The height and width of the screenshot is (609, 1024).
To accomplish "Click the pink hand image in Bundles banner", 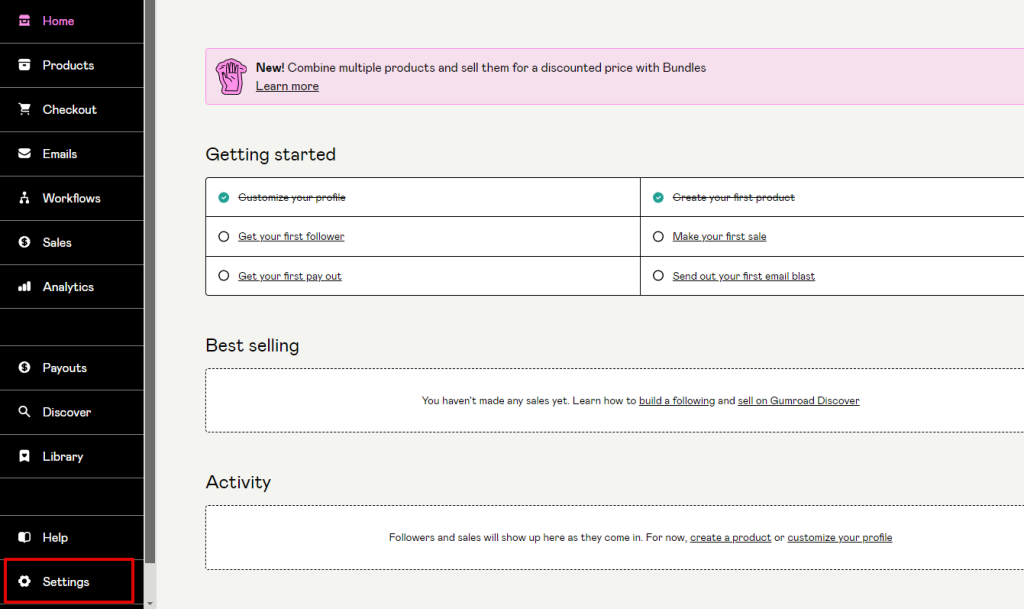I will (x=231, y=76).
